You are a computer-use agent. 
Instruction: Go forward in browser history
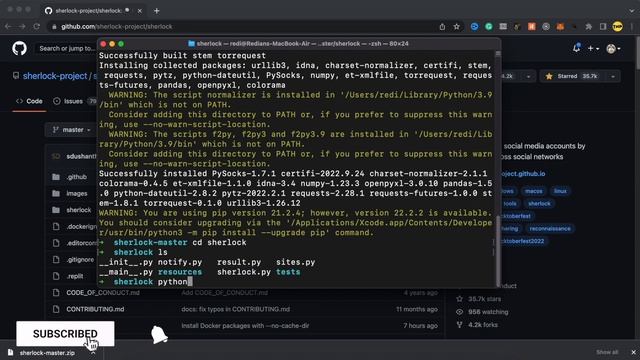tap(22, 27)
